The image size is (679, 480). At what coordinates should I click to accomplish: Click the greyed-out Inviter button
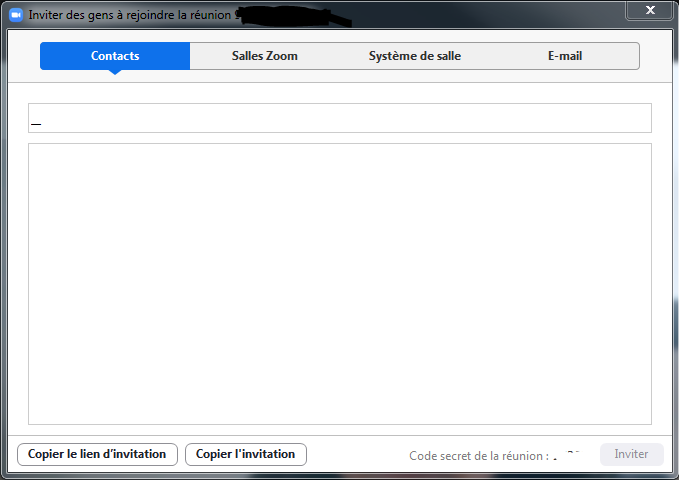pyautogui.click(x=631, y=454)
